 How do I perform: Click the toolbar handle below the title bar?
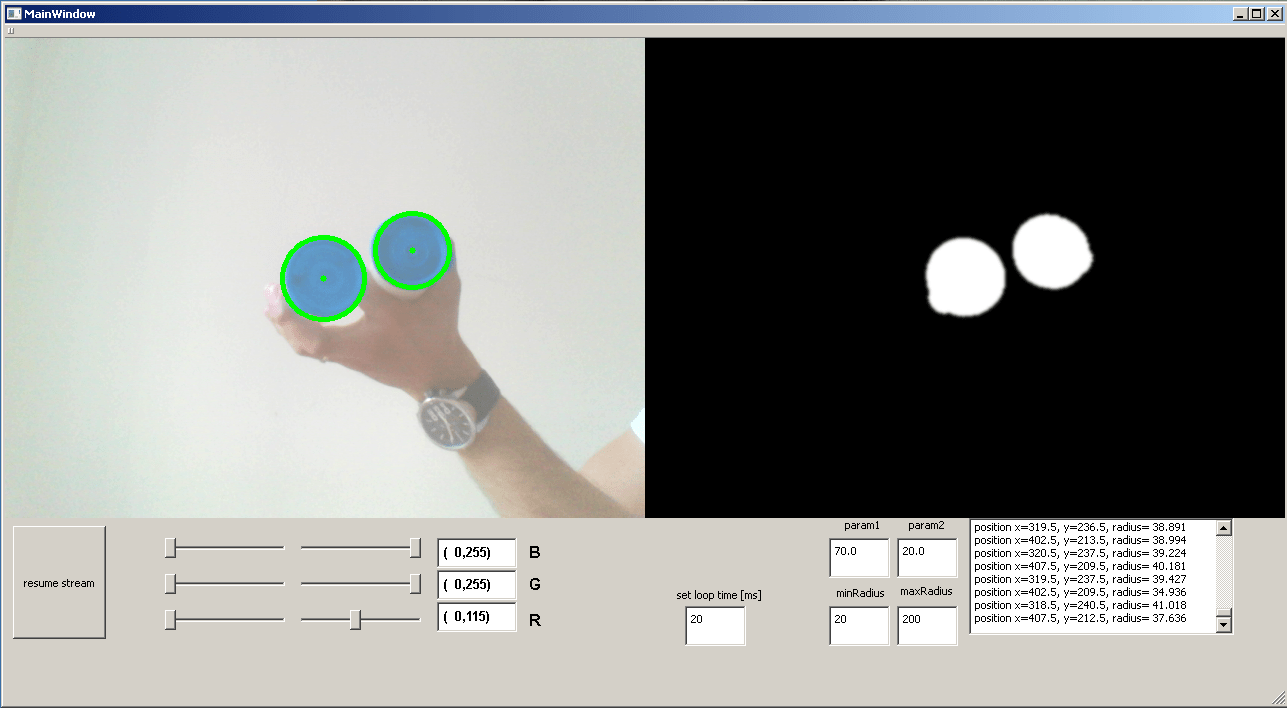tap(9, 30)
